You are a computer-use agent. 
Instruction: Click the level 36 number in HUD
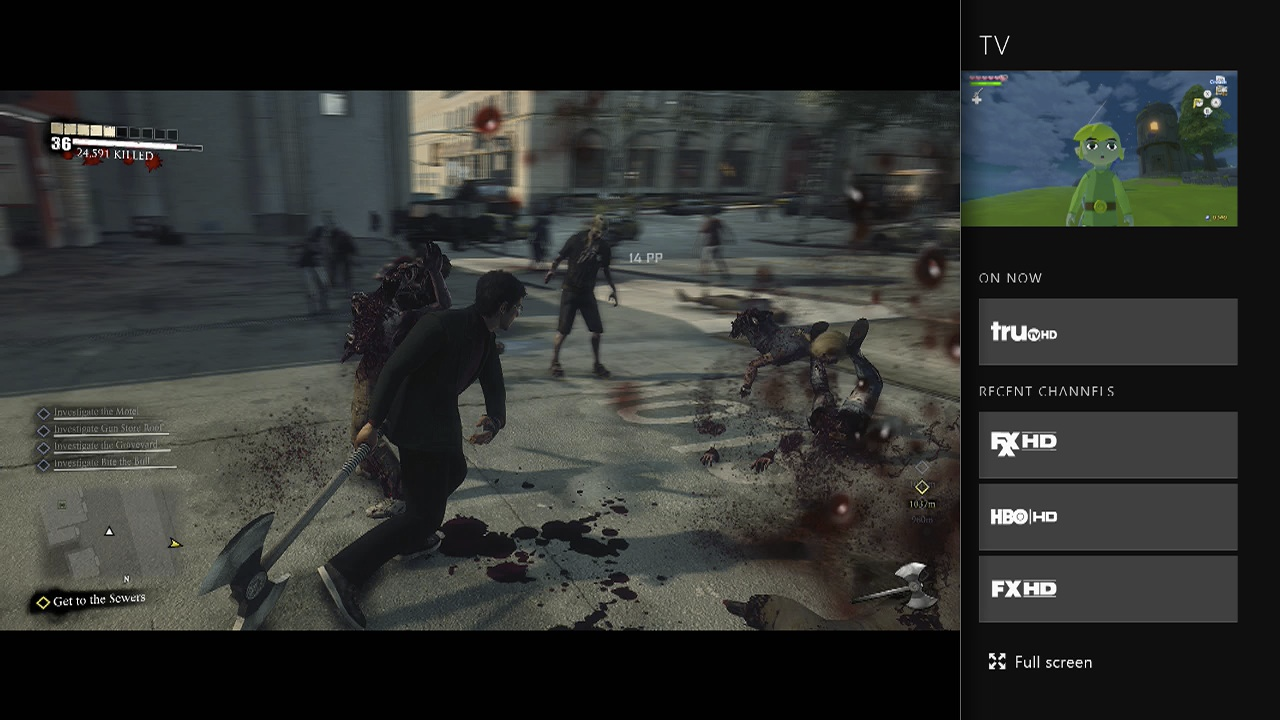(61, 145)
